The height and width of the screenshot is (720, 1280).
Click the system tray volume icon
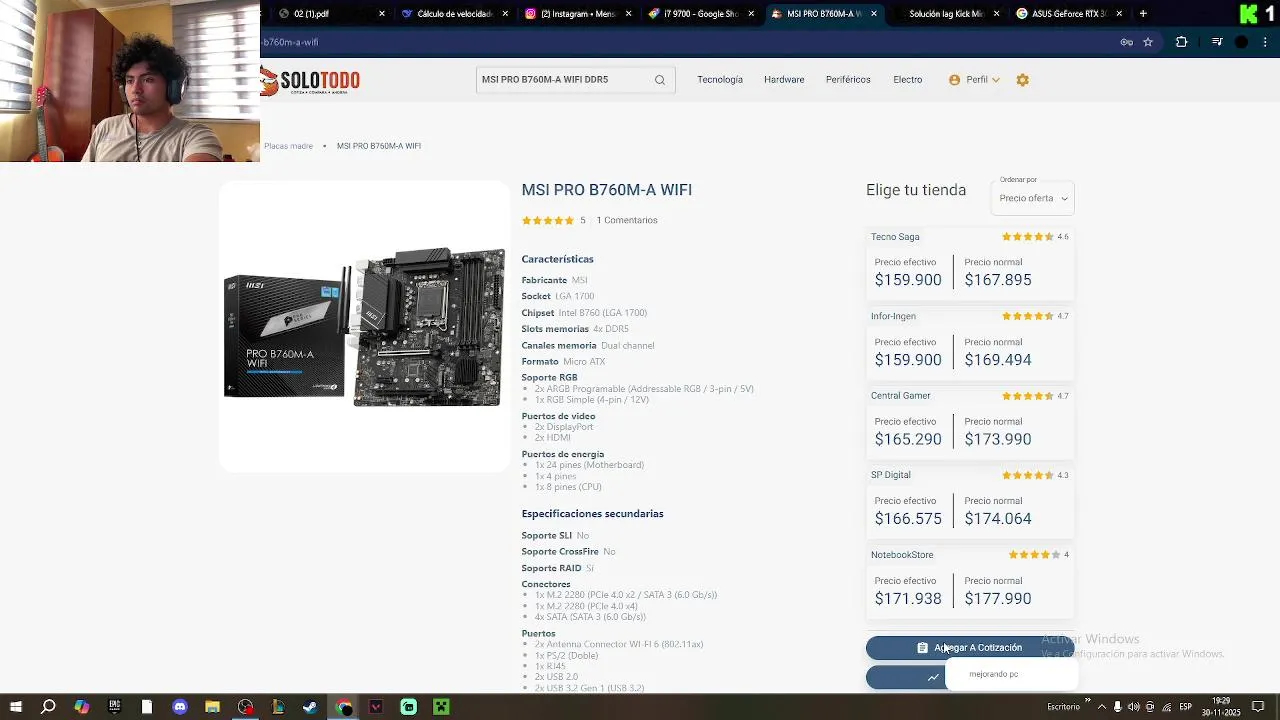[1133, 707]
